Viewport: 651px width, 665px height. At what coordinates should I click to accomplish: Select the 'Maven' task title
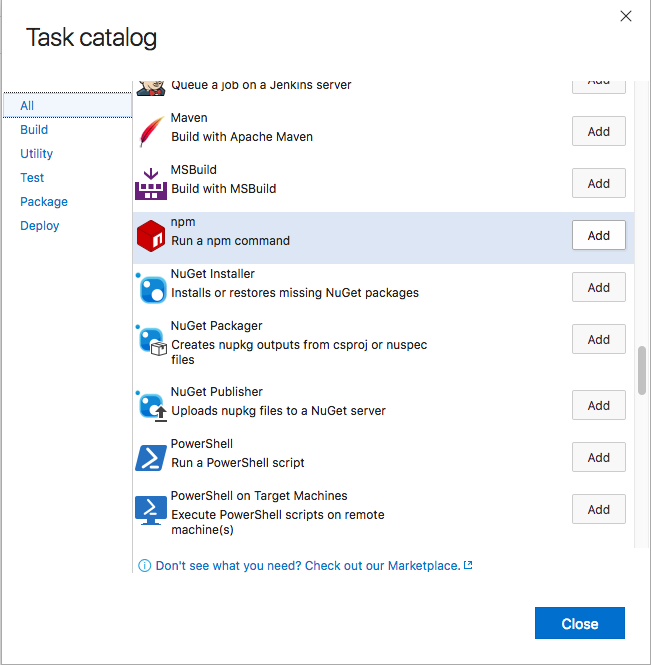pyautogui.click(x=189, y=118)
